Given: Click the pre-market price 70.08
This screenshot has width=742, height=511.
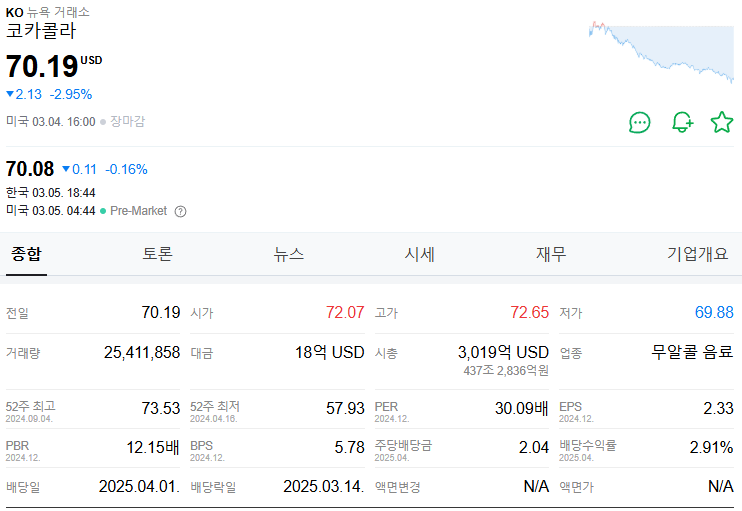Looking at the screenshot, I should [x=30, y=169].
